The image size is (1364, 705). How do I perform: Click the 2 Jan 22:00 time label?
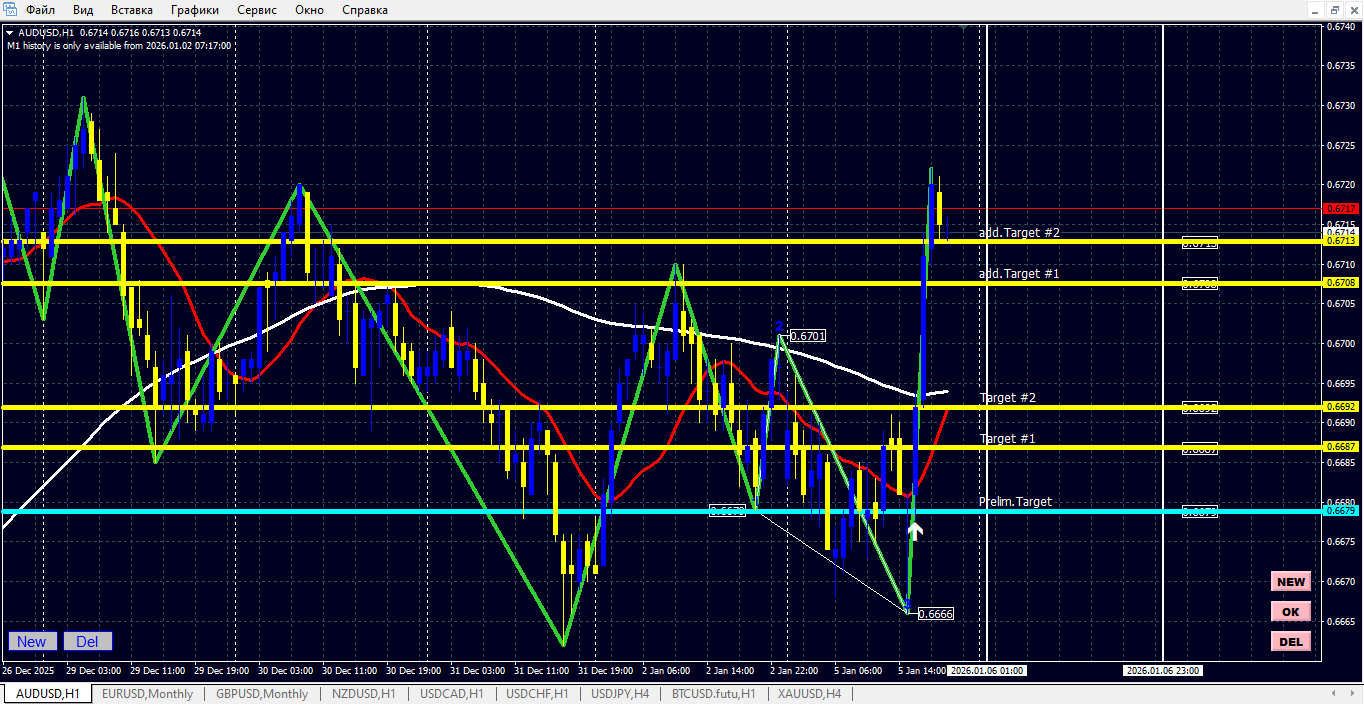pos(795,671)
